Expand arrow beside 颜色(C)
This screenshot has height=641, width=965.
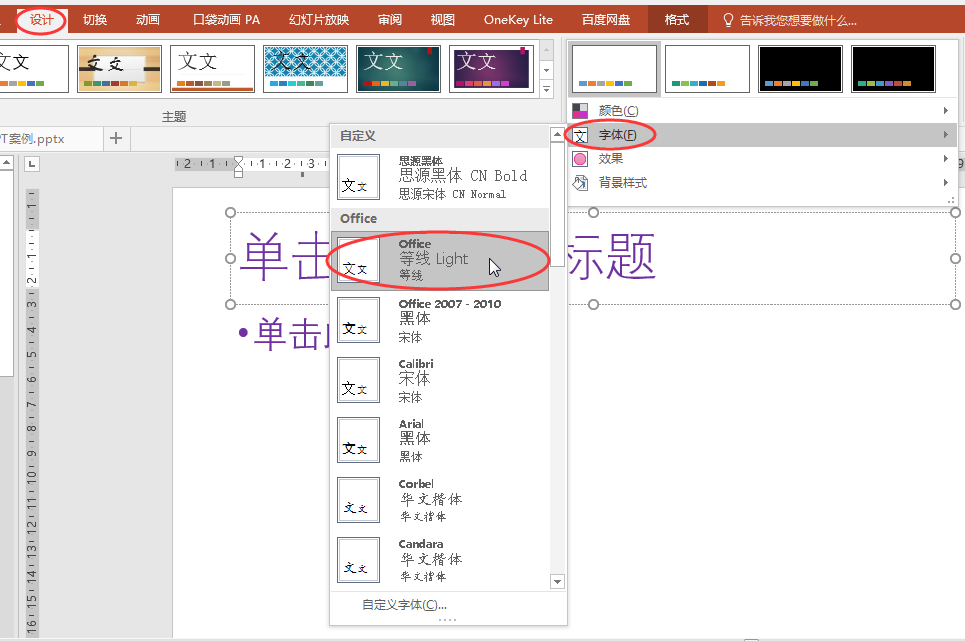[x=945, y=111]
